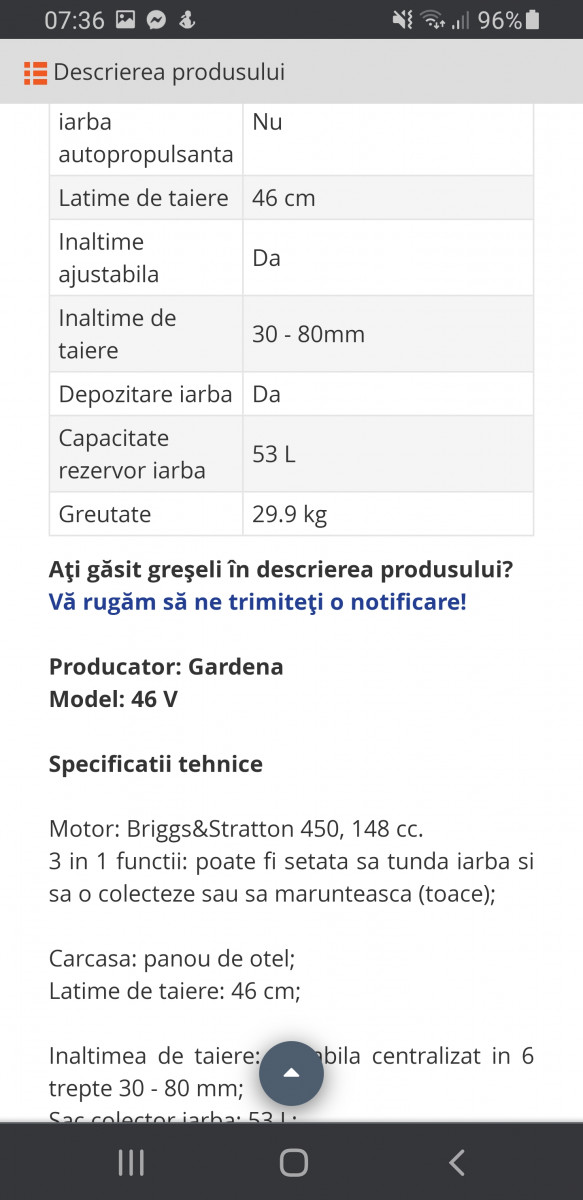
Task: Tap the battery icon in status bar
Action: pos(532,19)
